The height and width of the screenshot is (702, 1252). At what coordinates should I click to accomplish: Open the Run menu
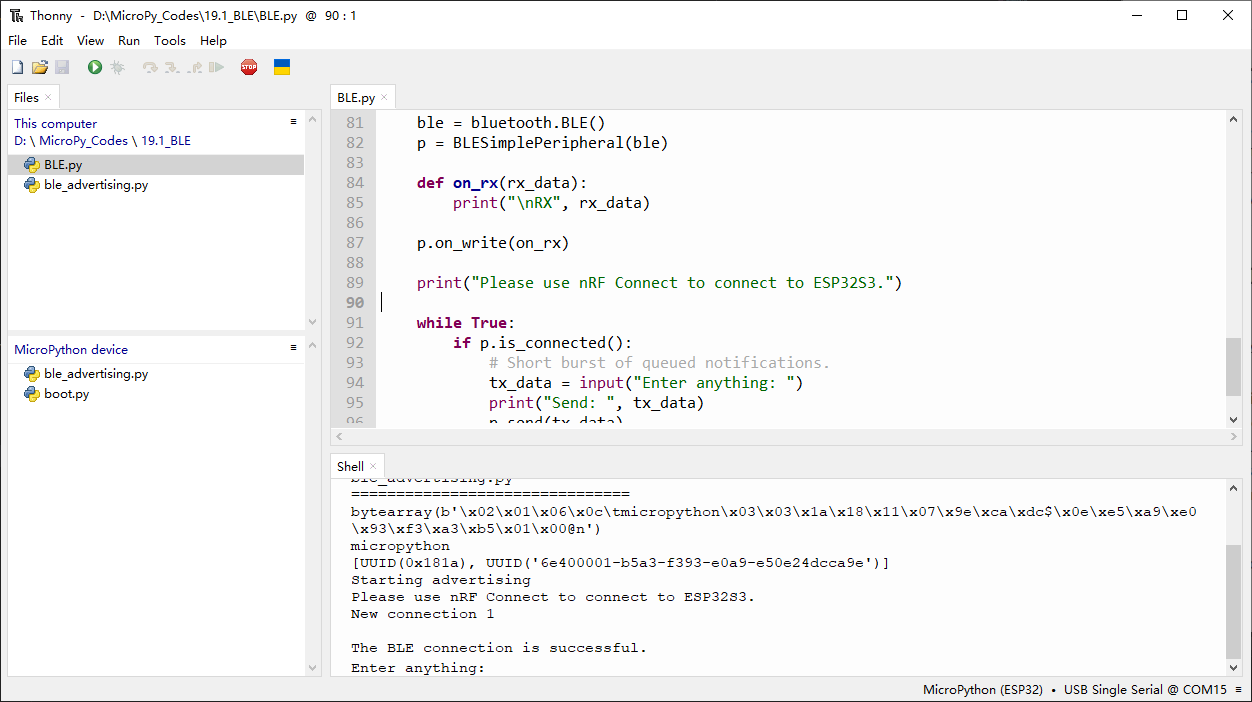click(x=129, y=41)
